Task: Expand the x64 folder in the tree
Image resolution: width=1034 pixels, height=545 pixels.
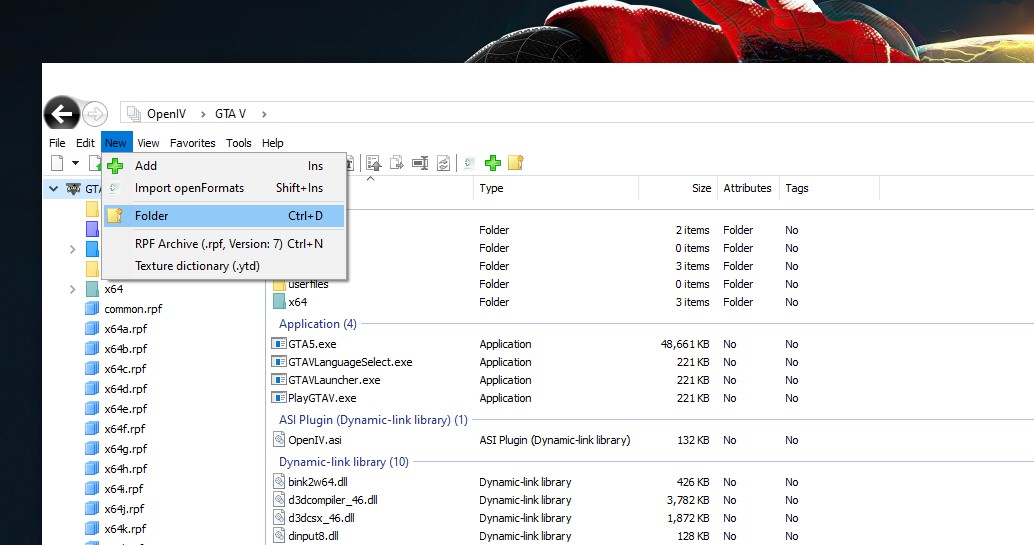Action: [72, 289]
